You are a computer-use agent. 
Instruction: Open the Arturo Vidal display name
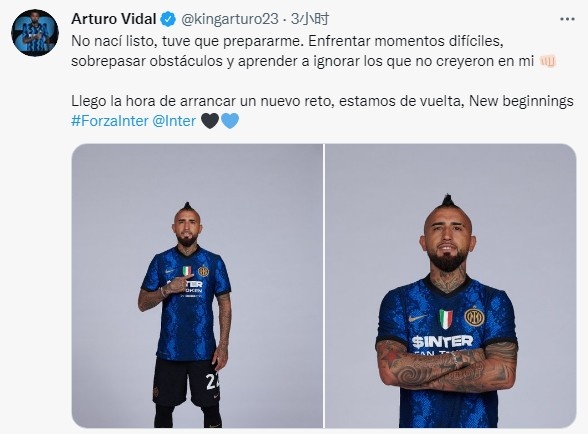[x=114, y=19]
